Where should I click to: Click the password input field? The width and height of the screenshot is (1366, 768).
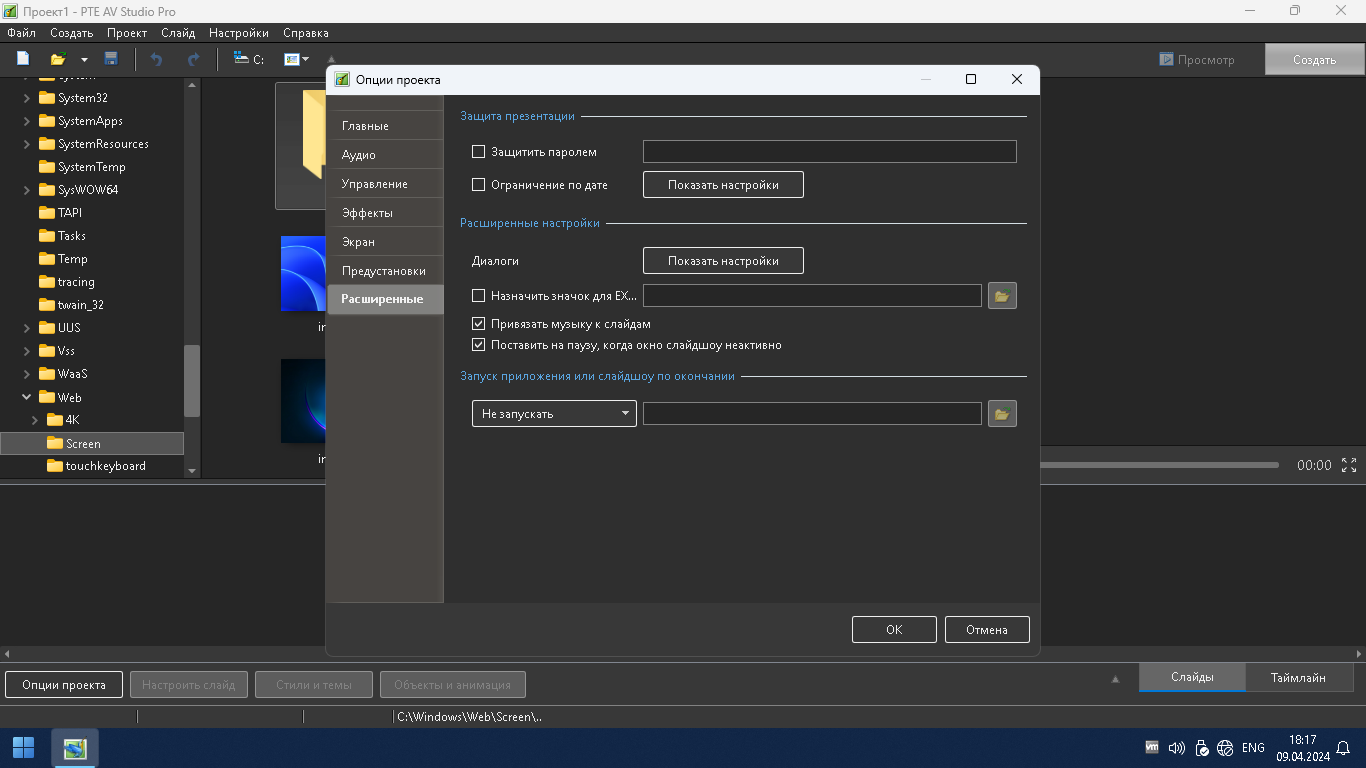829,152
